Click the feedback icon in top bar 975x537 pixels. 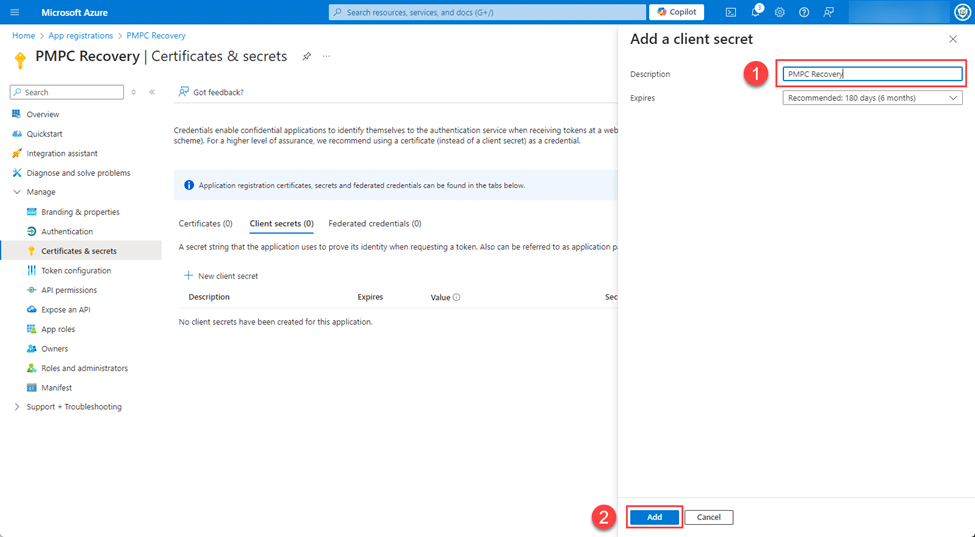tap(828, 12)
